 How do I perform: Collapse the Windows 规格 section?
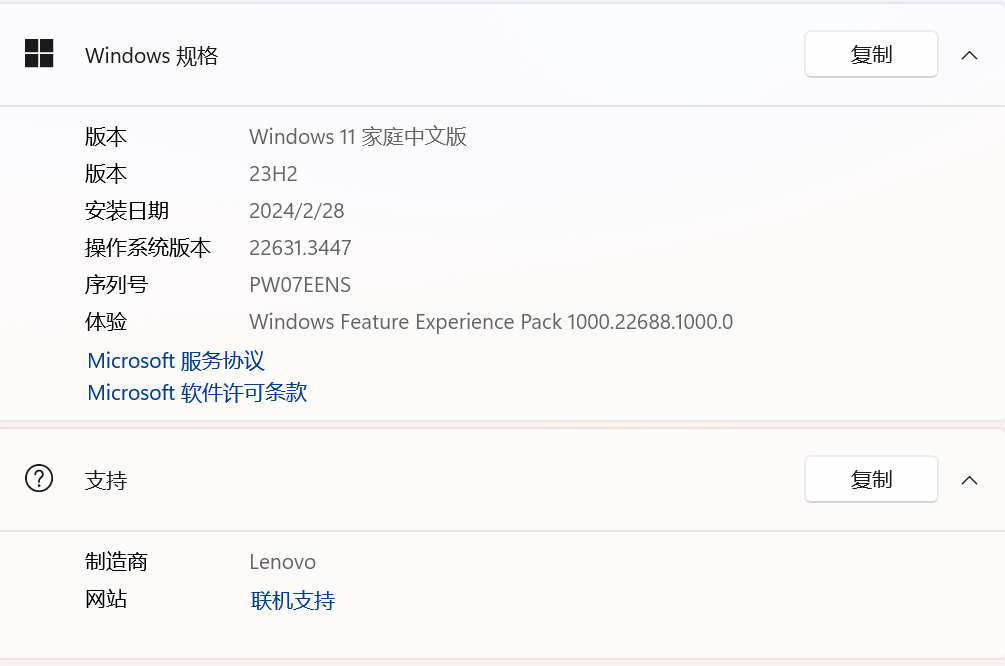(x=969, y=55)
